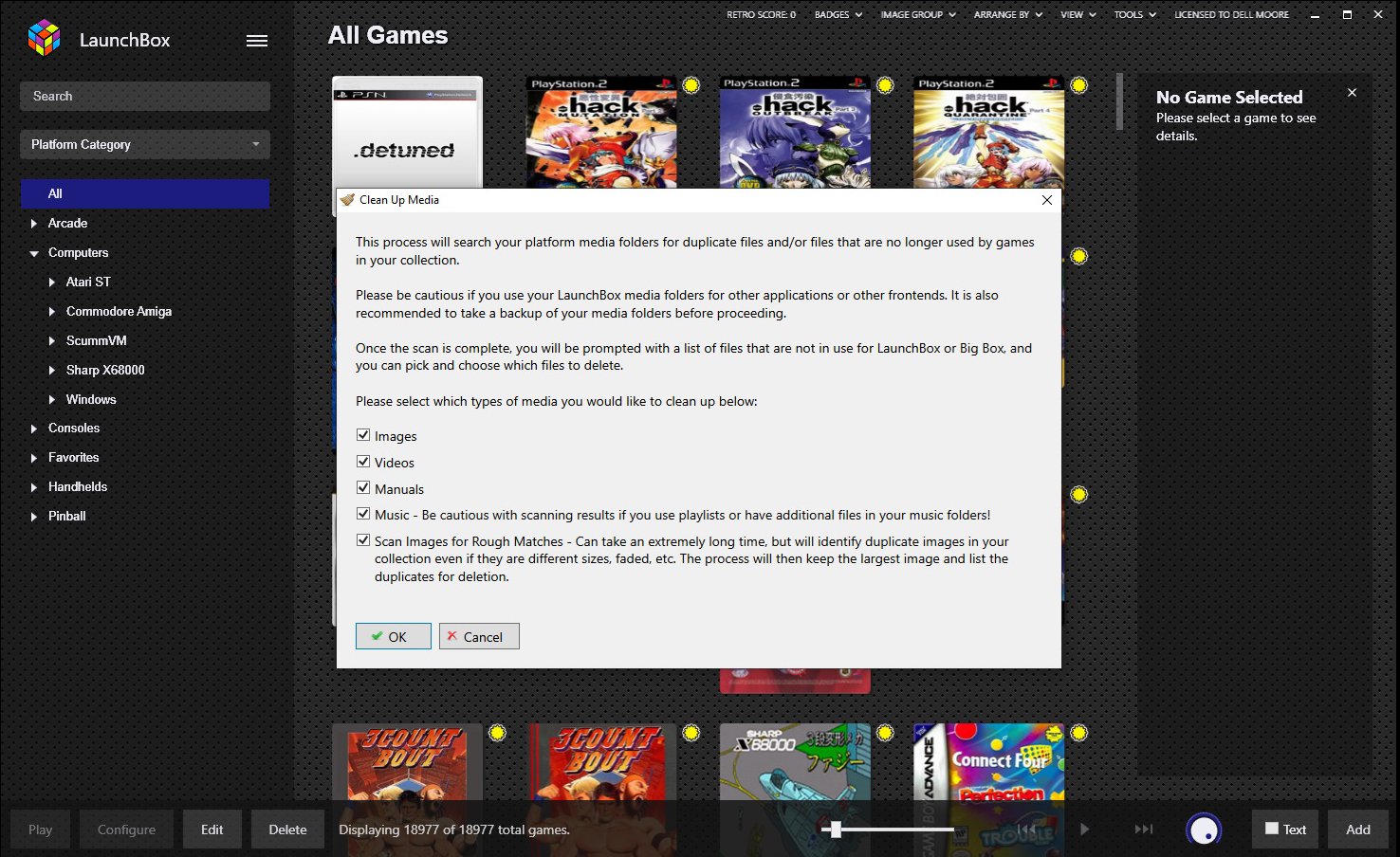Click the Delete button

(287, 830)
